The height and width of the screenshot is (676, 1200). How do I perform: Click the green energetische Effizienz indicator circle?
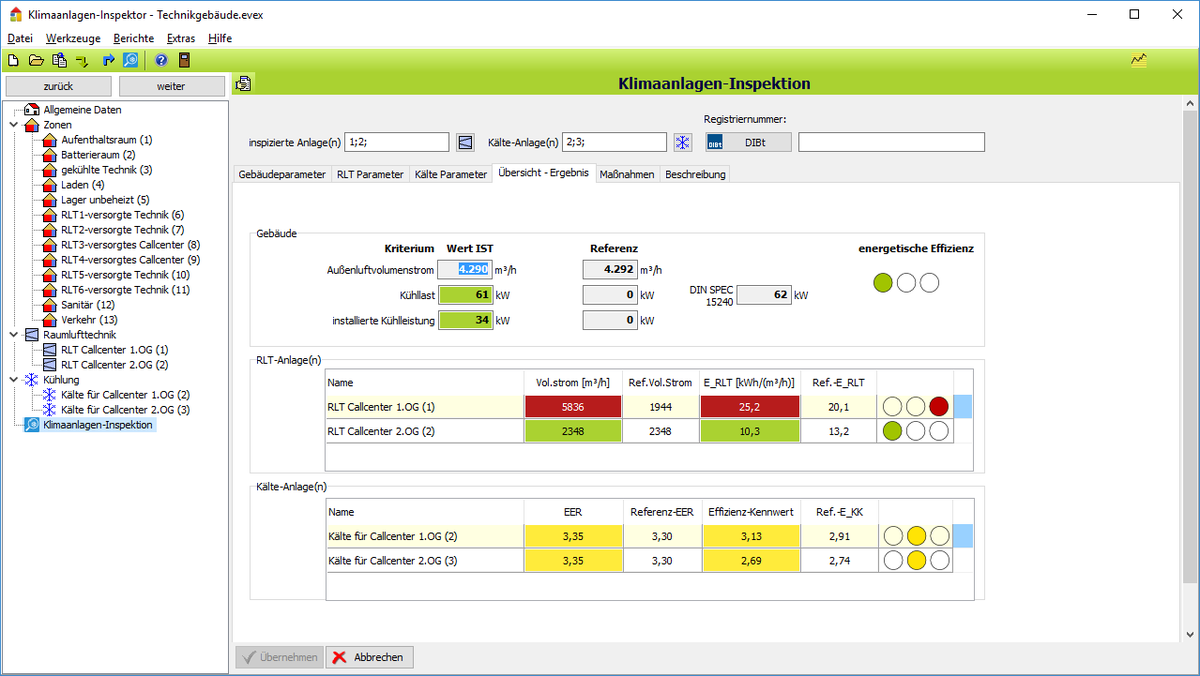882,283
